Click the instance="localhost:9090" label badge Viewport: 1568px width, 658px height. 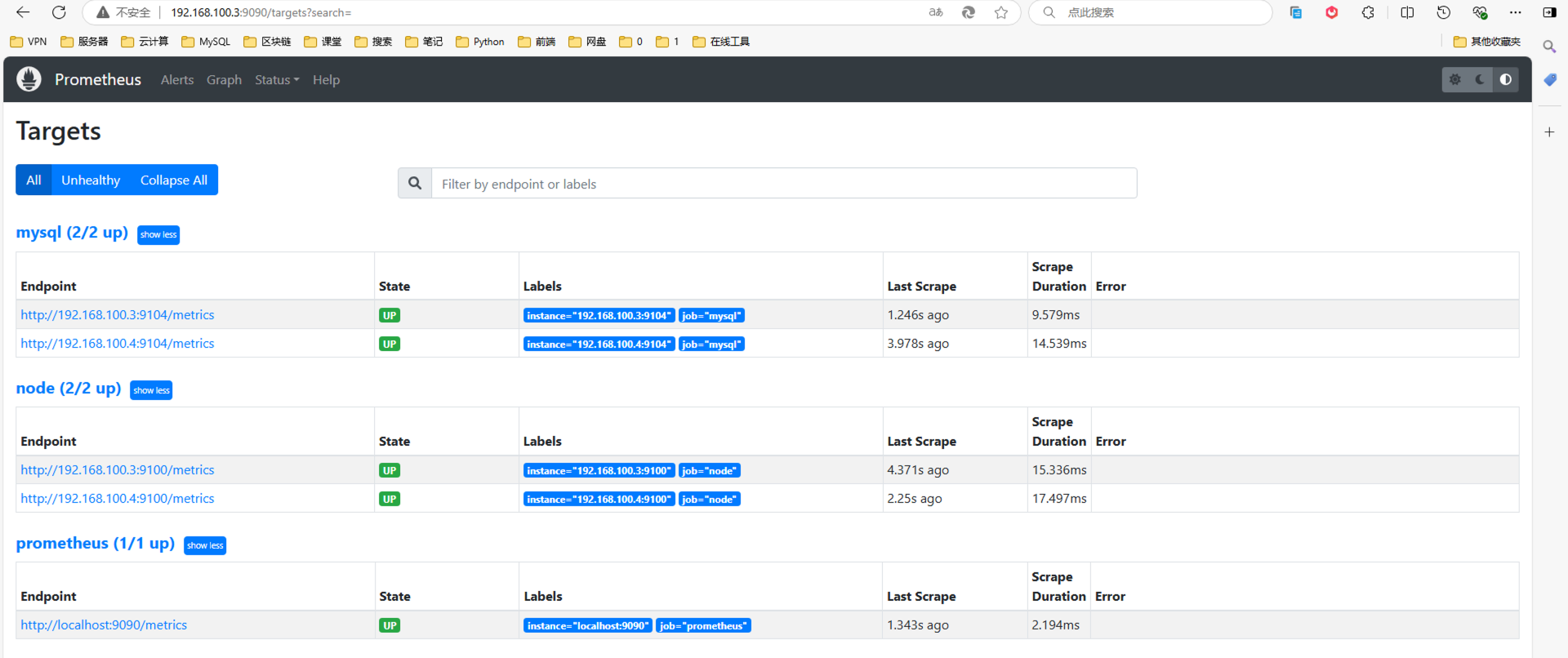(x=588, y=626)
